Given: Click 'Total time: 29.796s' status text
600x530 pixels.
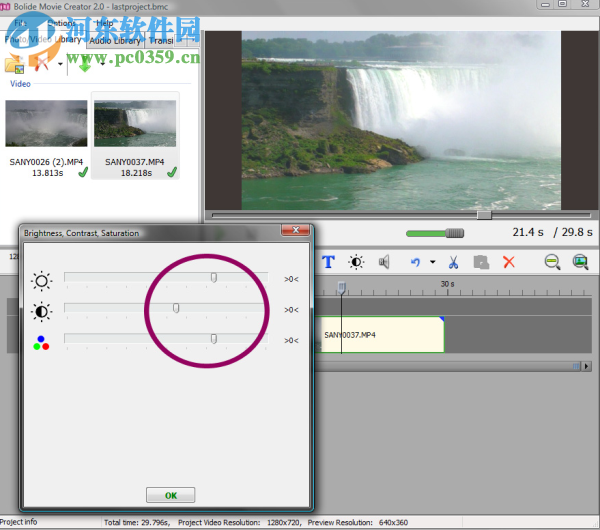Looking at the screenshot, I should coord(137,522).
